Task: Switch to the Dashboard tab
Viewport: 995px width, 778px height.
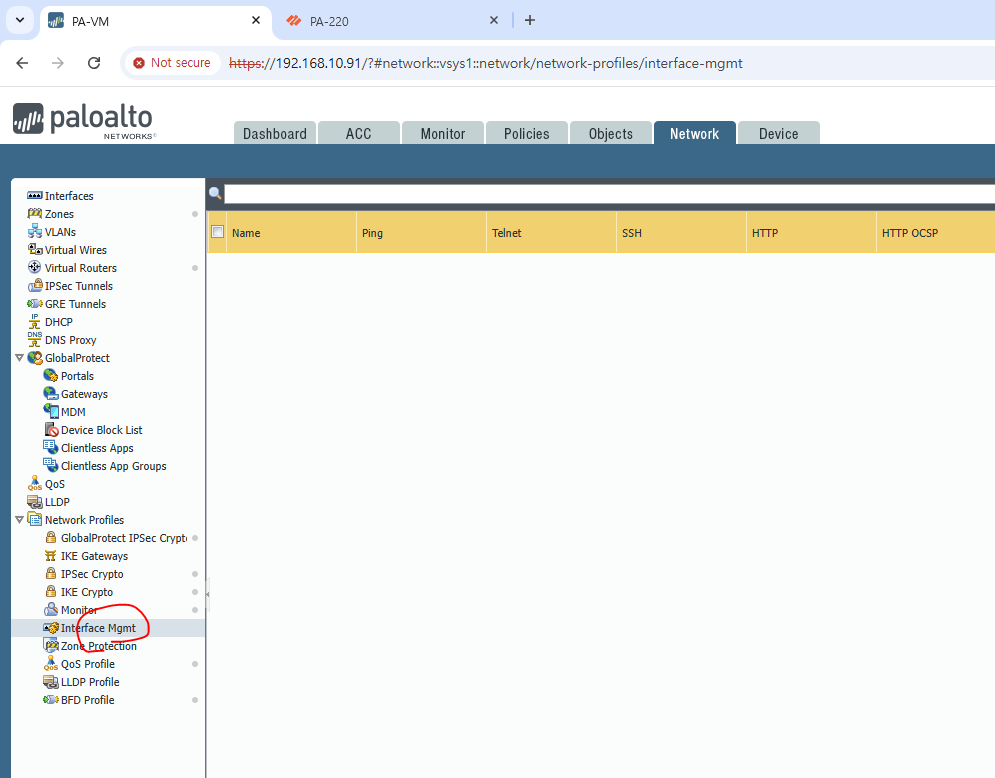Action: [x=275, y=133]
